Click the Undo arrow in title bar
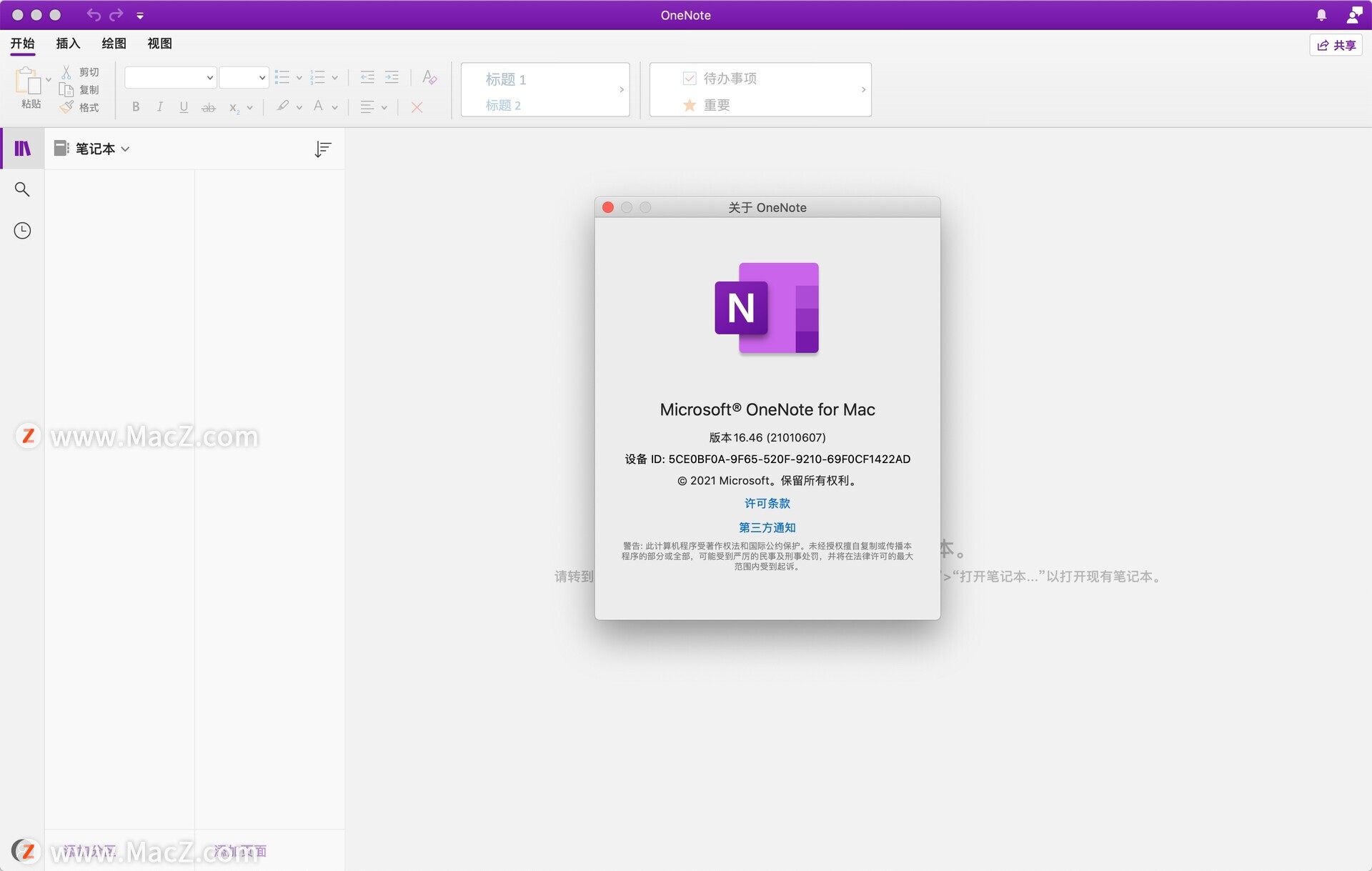Screen dimensions: 1372x871 93,15
